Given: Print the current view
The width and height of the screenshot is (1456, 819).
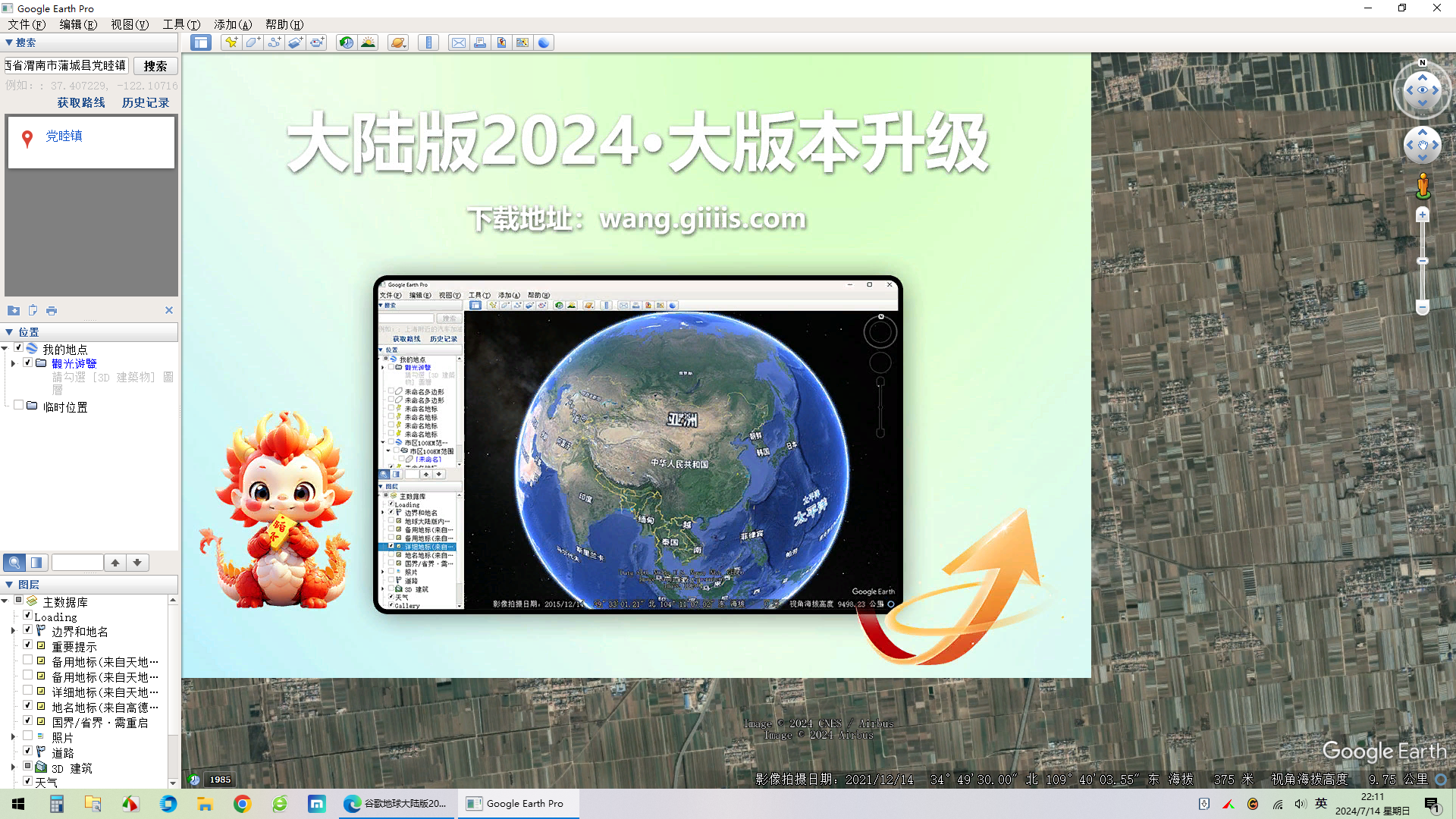Looking at the screenshot, I should (x=480, y=42).
